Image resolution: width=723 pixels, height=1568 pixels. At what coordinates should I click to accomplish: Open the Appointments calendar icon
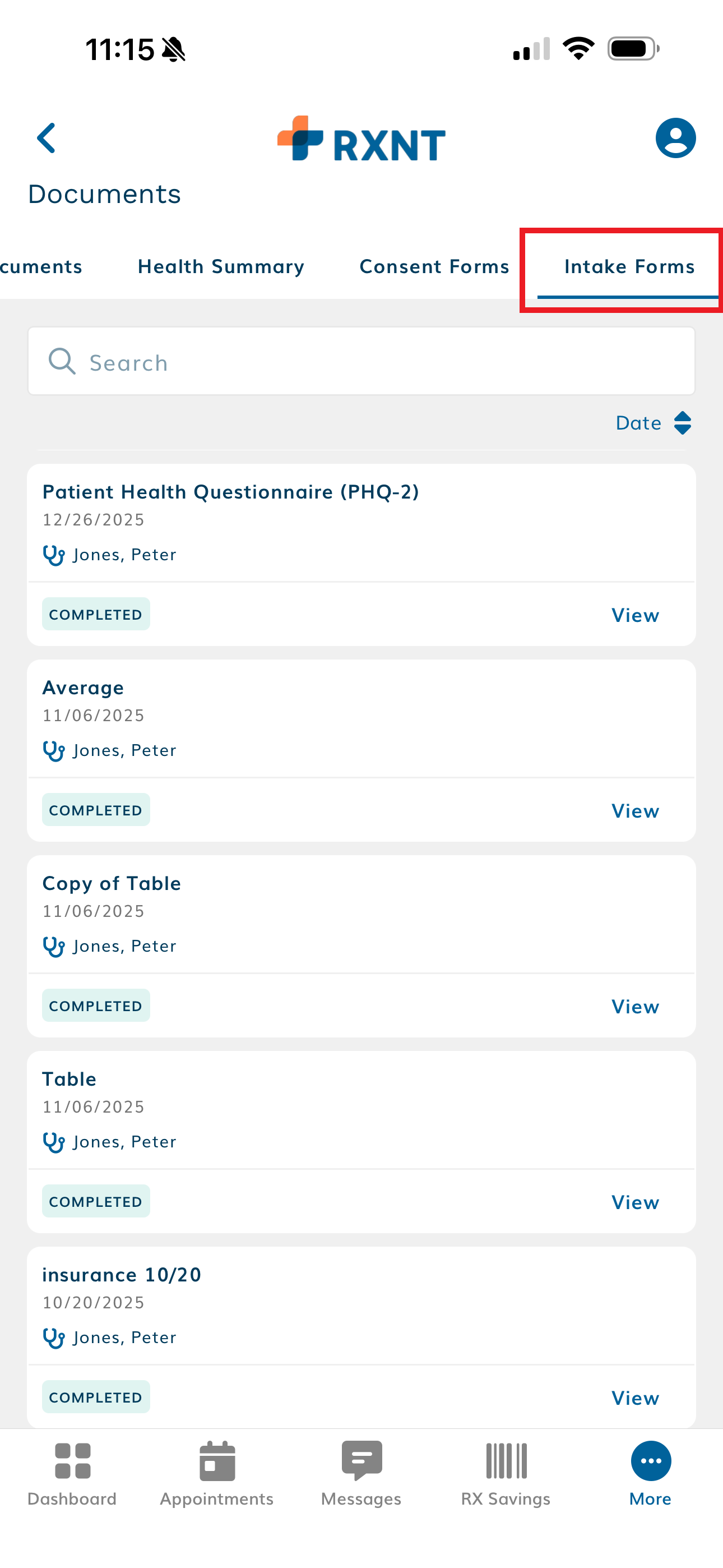[217, 1460]
